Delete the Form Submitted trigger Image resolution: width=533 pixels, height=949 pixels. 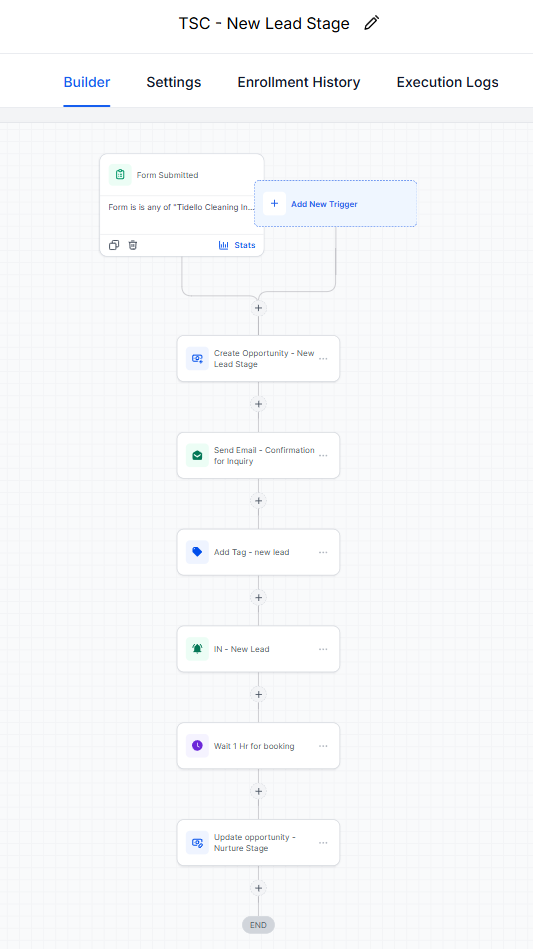pyautogui.click(x=133, y=245)
